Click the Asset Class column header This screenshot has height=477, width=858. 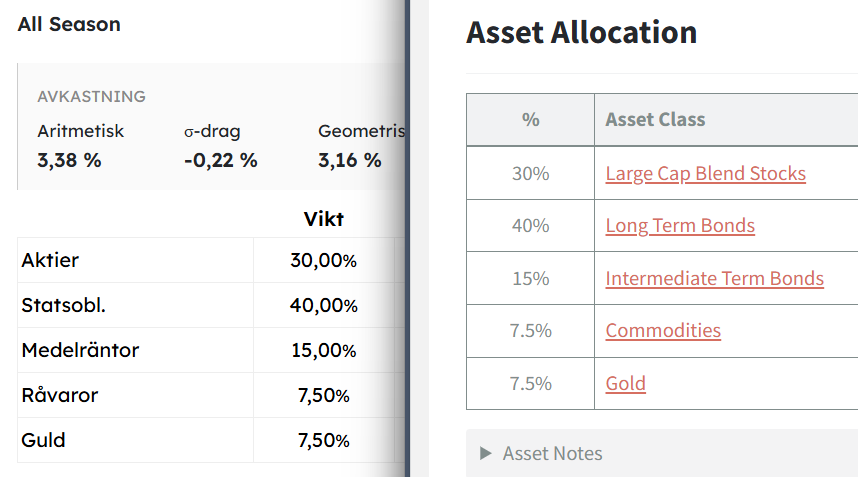click(x=655, y=120)
